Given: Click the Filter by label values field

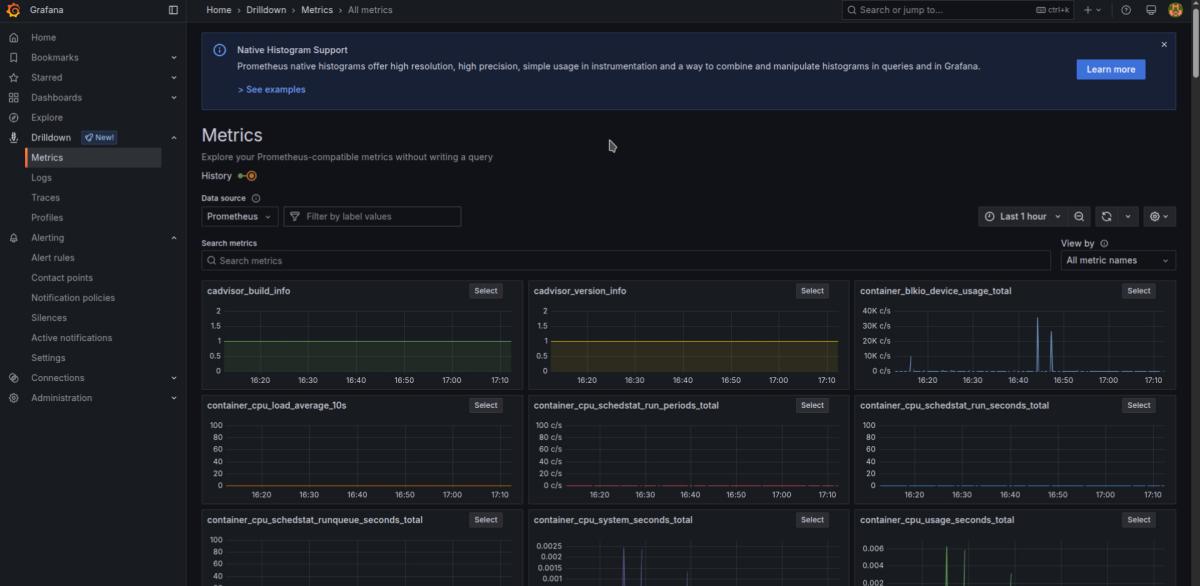Looking at the screenshot, I should (372, 216).
